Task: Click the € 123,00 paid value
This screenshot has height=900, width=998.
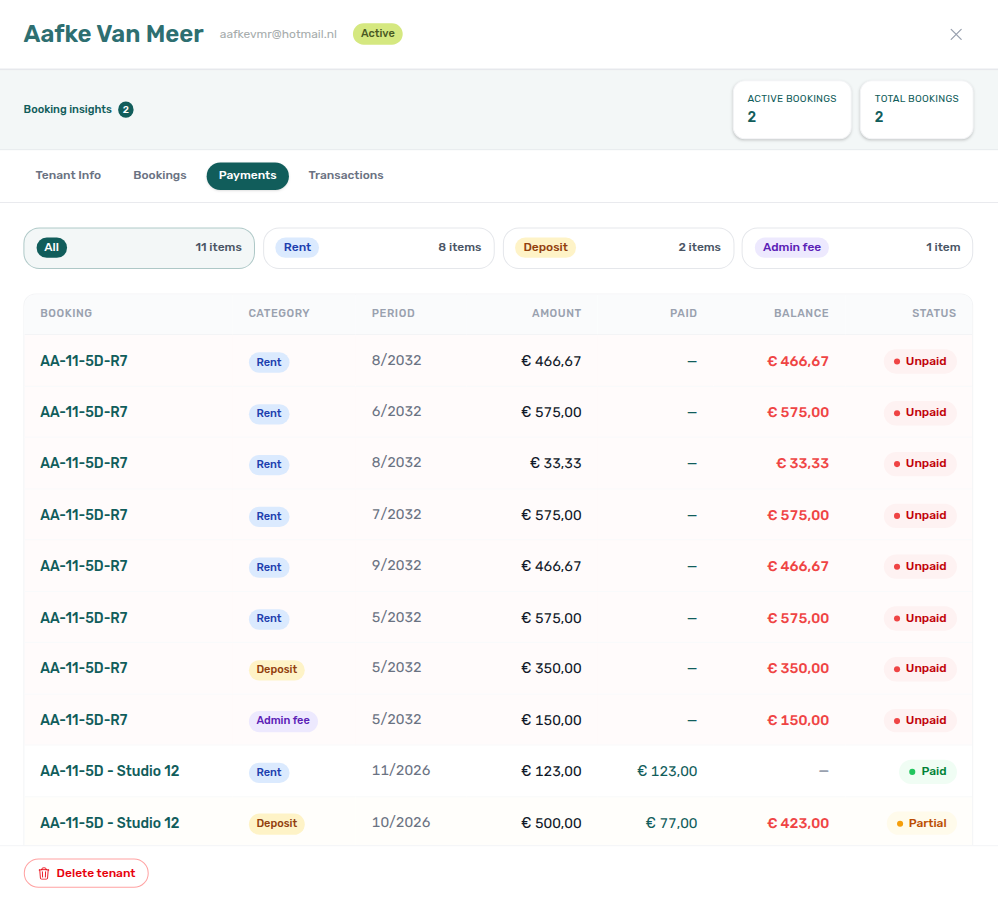Action: point(667,771)
